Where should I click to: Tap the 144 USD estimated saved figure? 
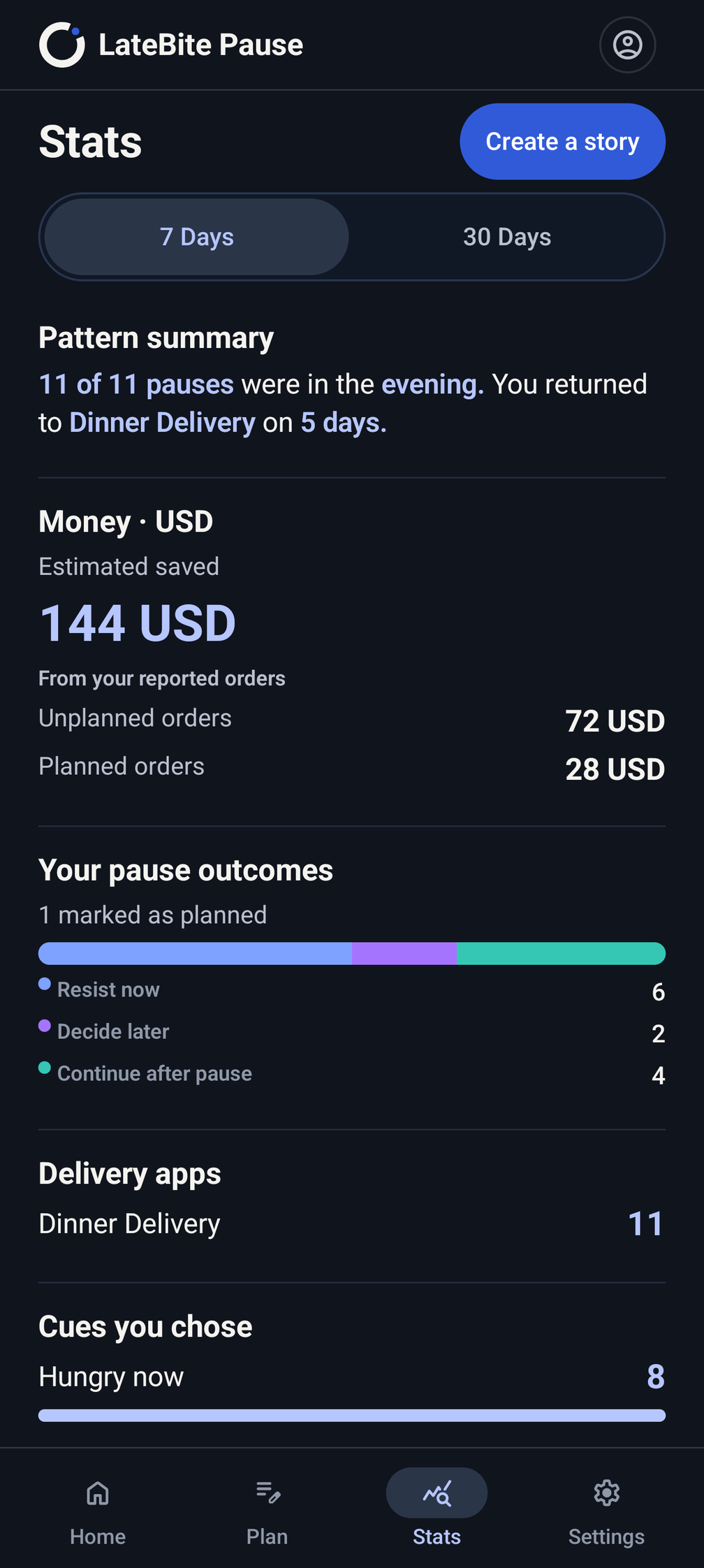pyautogui.click(x=138, y=623)
